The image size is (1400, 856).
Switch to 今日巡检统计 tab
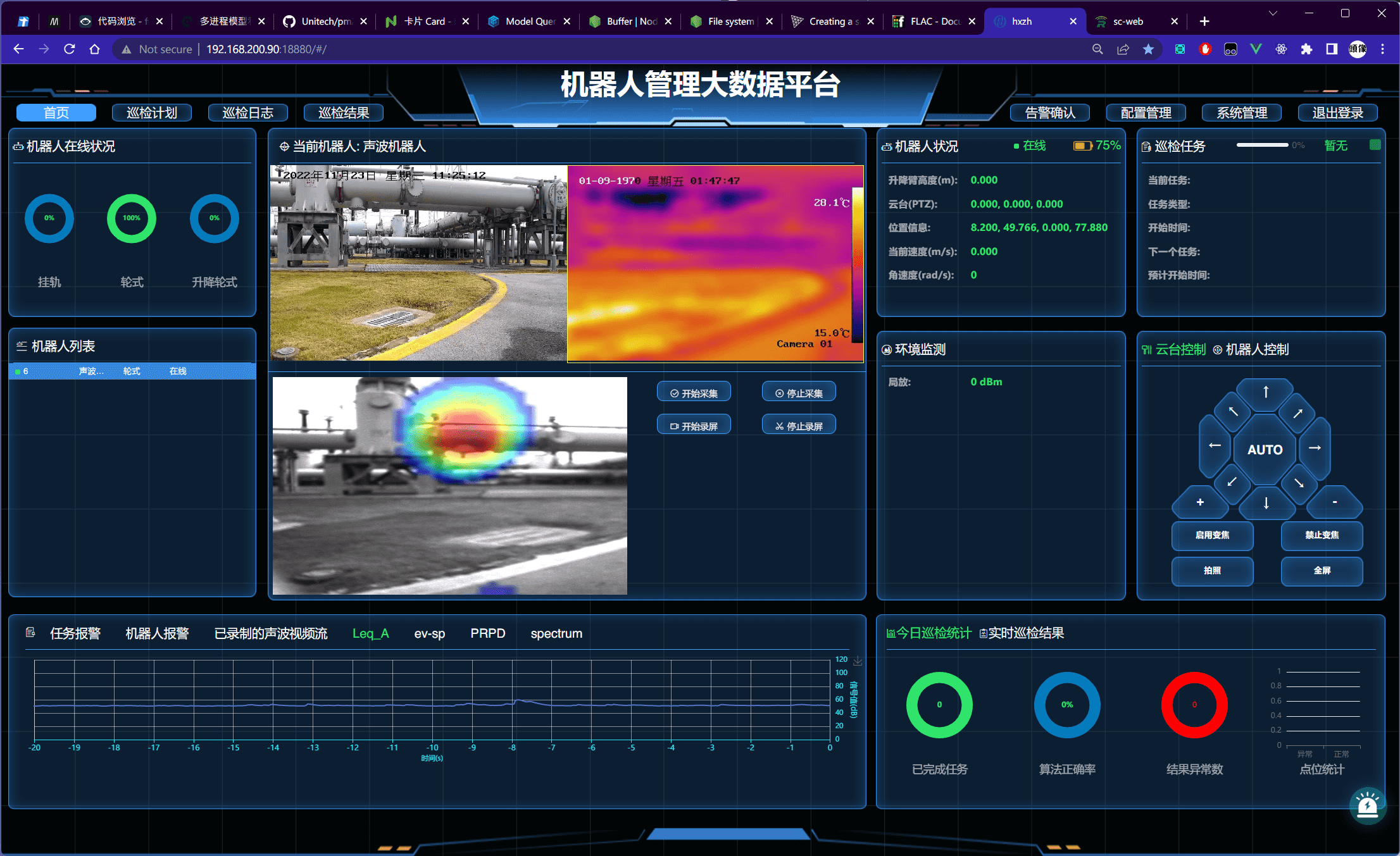tap(928, 633)
